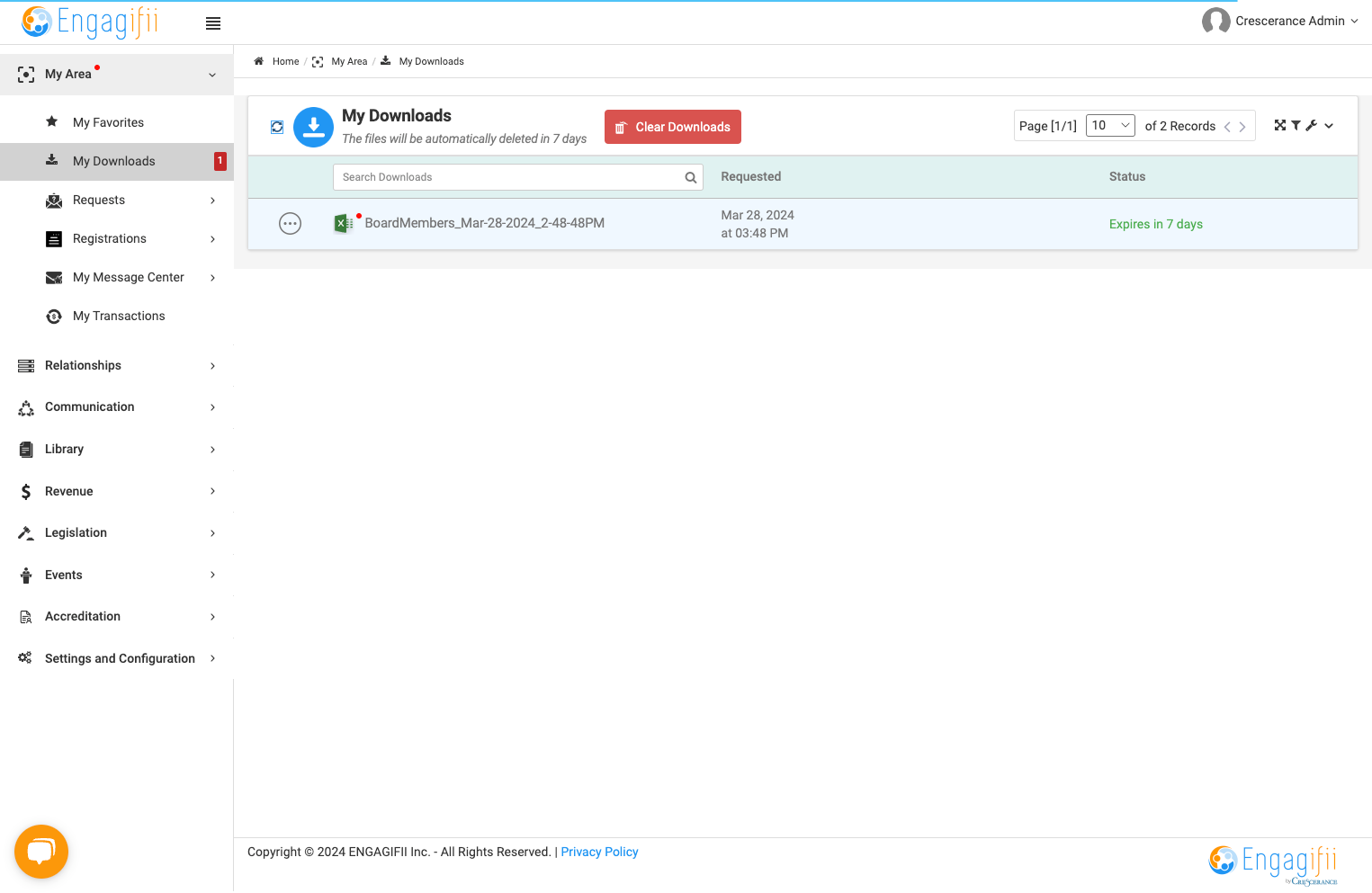Click the My Downloads badge count
The image size is (1372, 893).
point(220,161)
